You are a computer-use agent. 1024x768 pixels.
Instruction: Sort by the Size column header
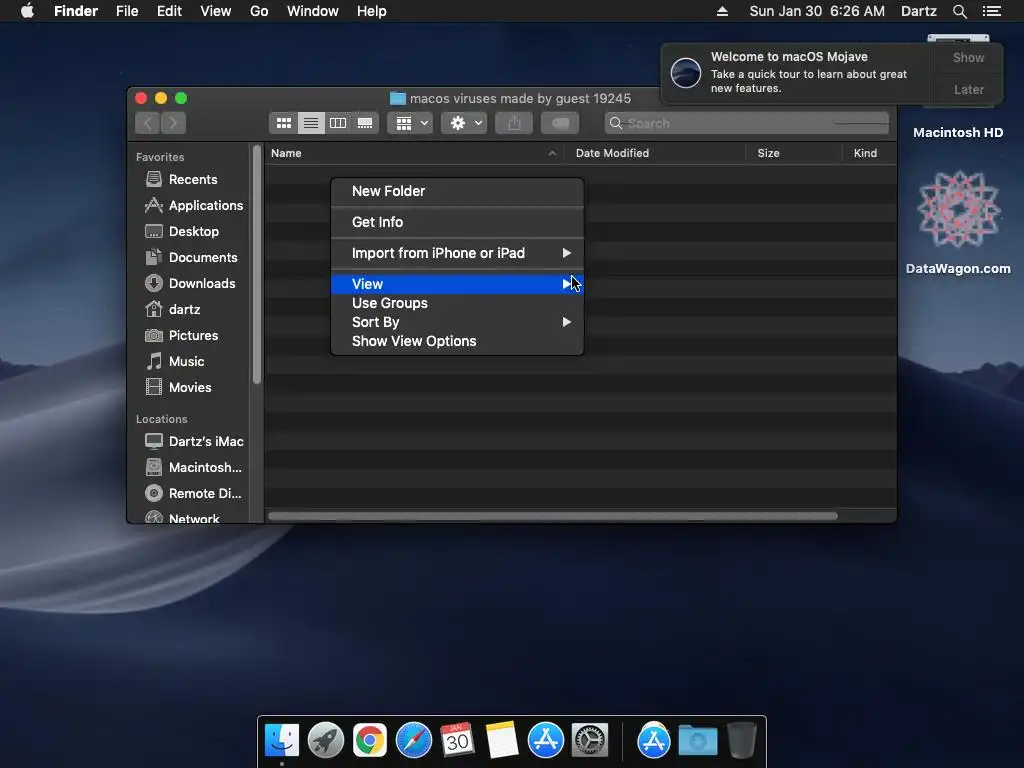coord(794,153)
